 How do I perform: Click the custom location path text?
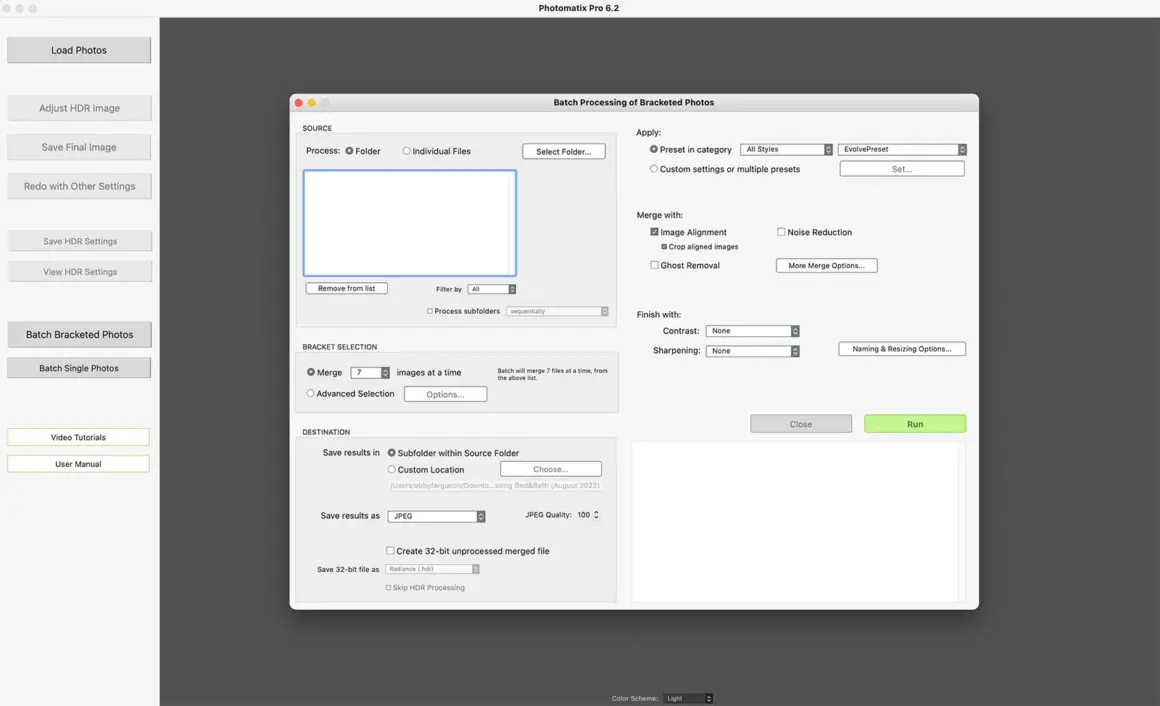(x=494, y=486)
